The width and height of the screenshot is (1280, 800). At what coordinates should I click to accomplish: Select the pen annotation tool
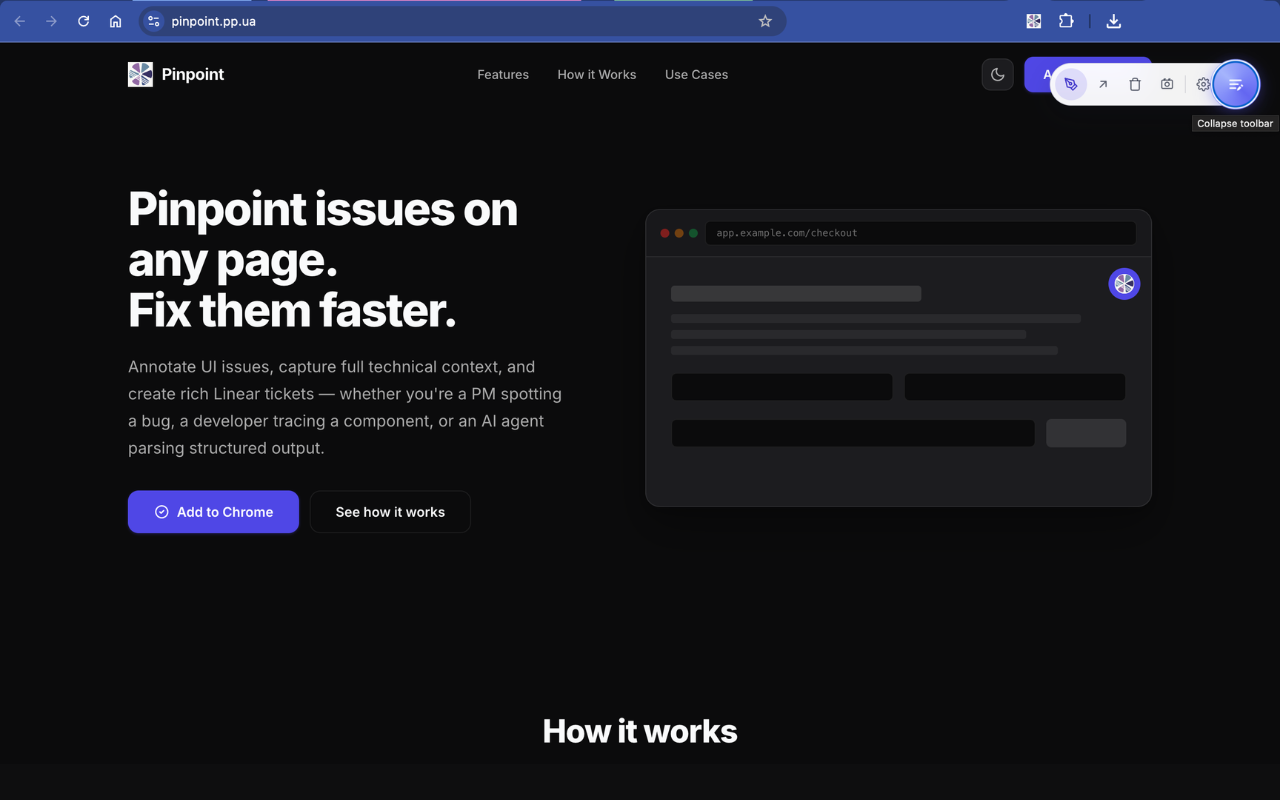click(1071, 85)
